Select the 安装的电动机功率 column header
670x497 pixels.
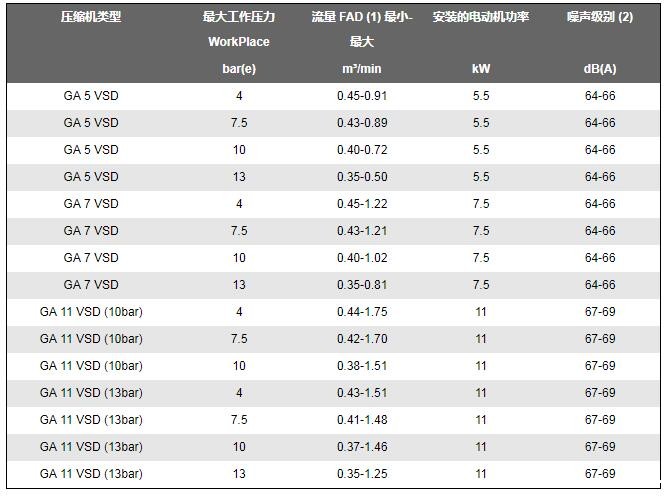481,17
